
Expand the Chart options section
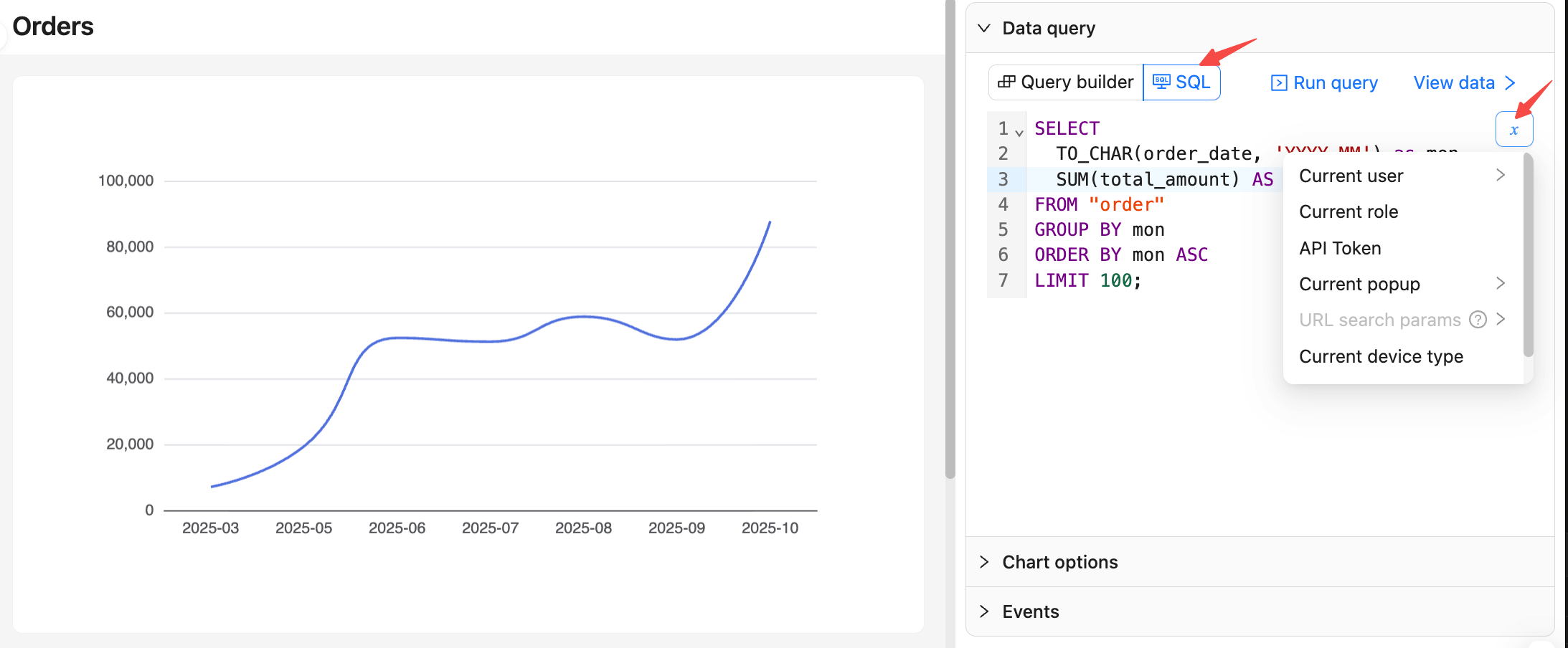[1059, 562]
